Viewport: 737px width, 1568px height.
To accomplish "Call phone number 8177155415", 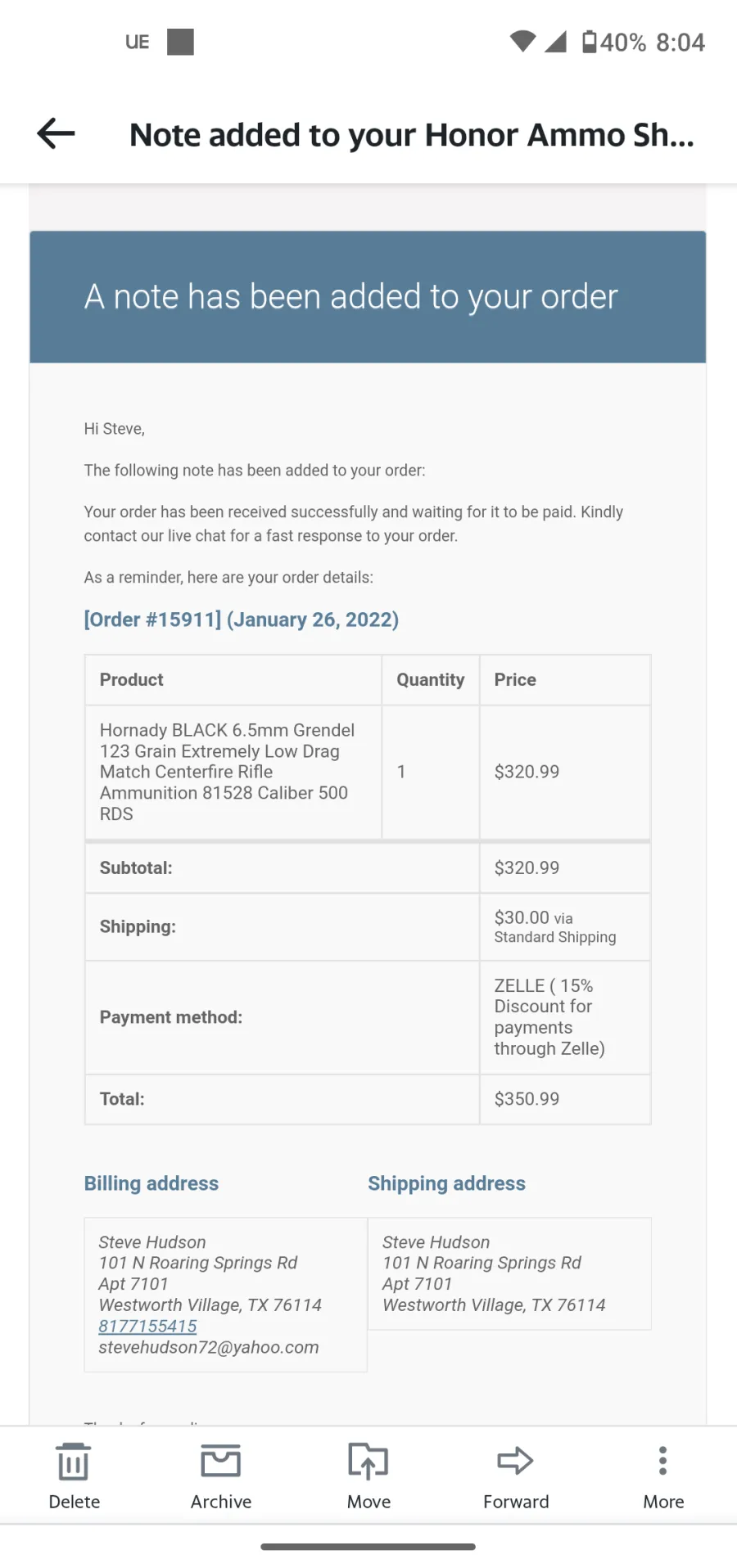I will click(x=147, y=1326).
